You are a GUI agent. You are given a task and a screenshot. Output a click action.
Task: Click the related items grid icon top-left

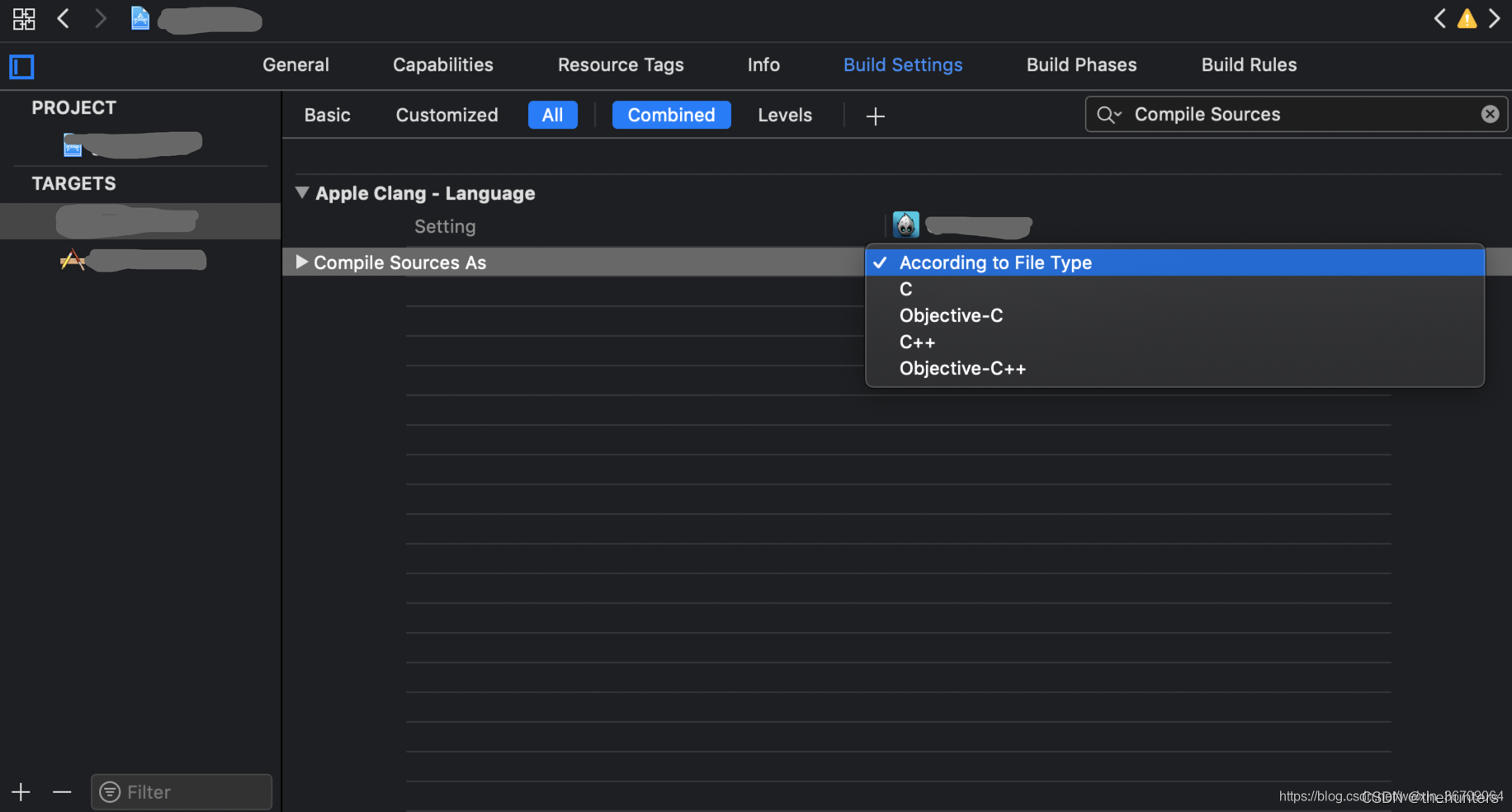point(24,18)
